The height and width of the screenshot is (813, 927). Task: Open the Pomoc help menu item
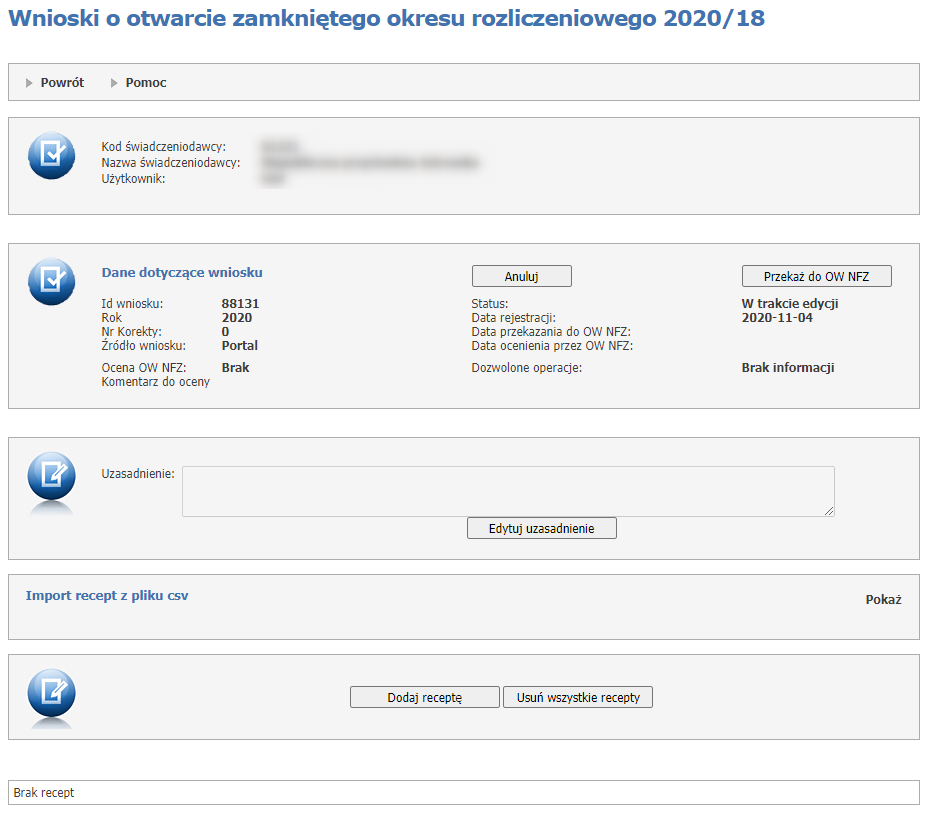146,83
